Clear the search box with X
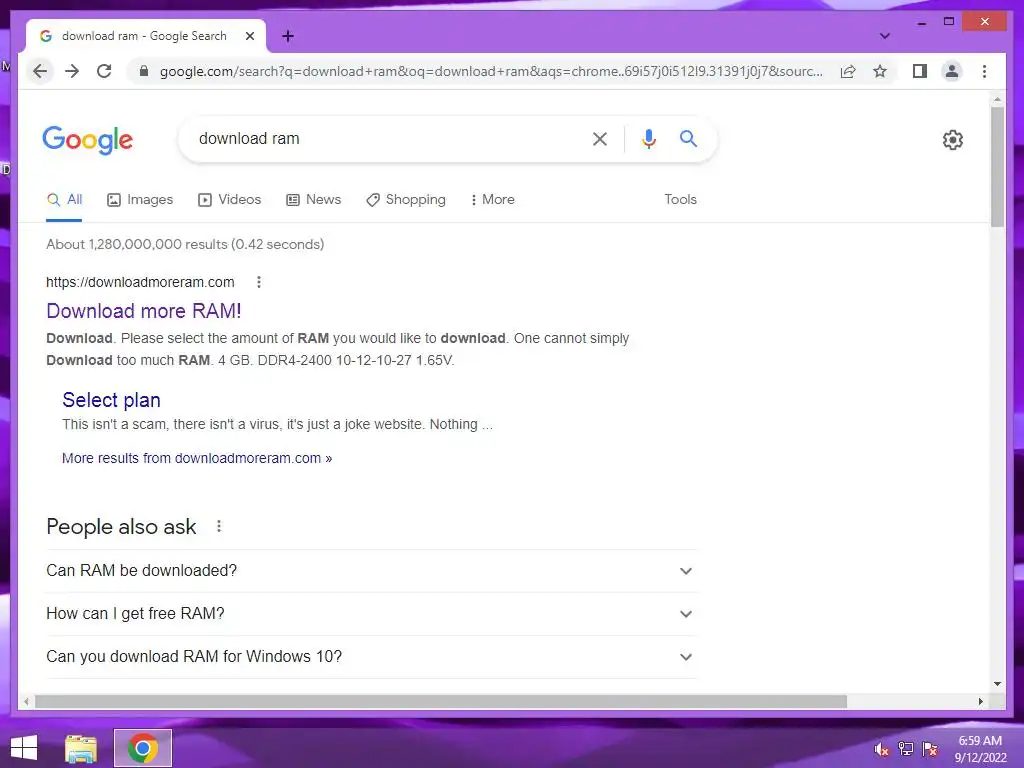This screenshot has height=768, width=1024. 600,138
